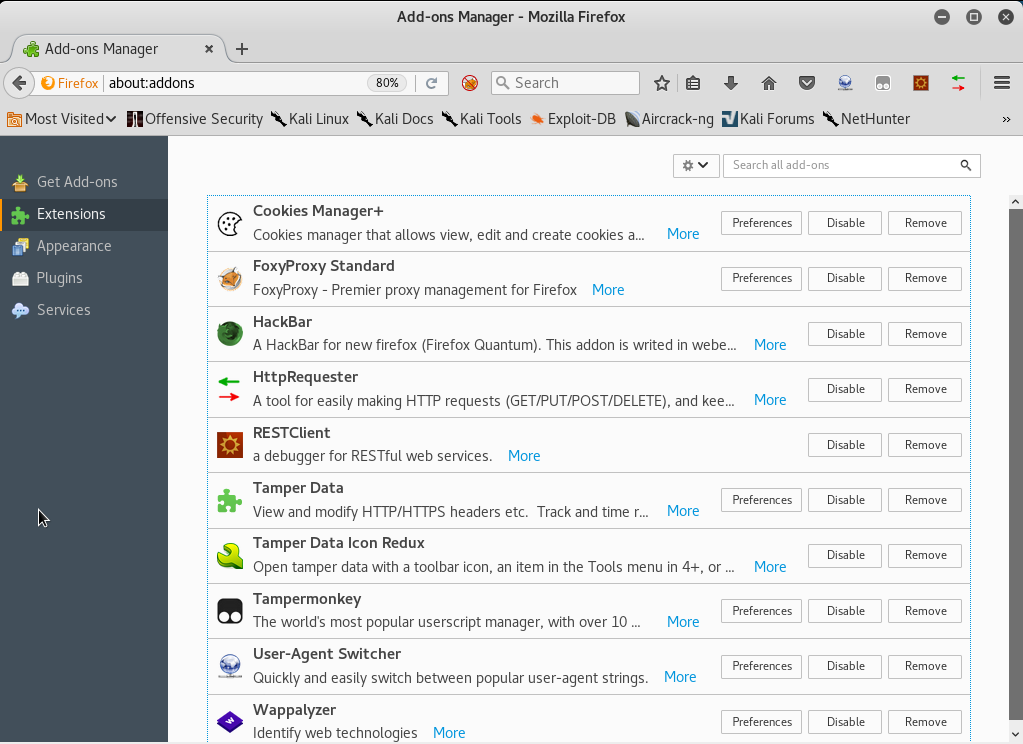
Task: Open the Downloads arrow icon
Action: click(730, 83)
